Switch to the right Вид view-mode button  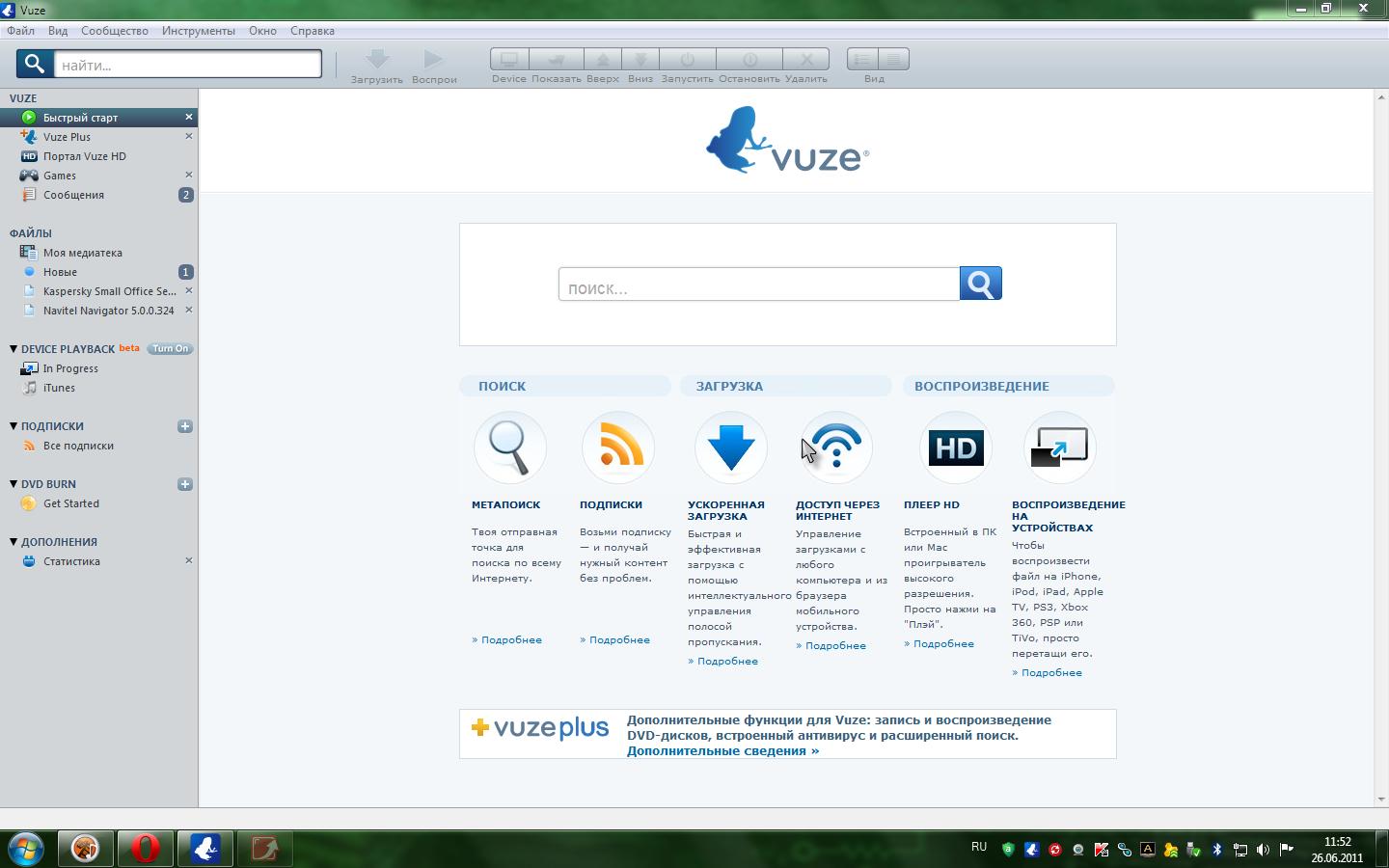894,60
